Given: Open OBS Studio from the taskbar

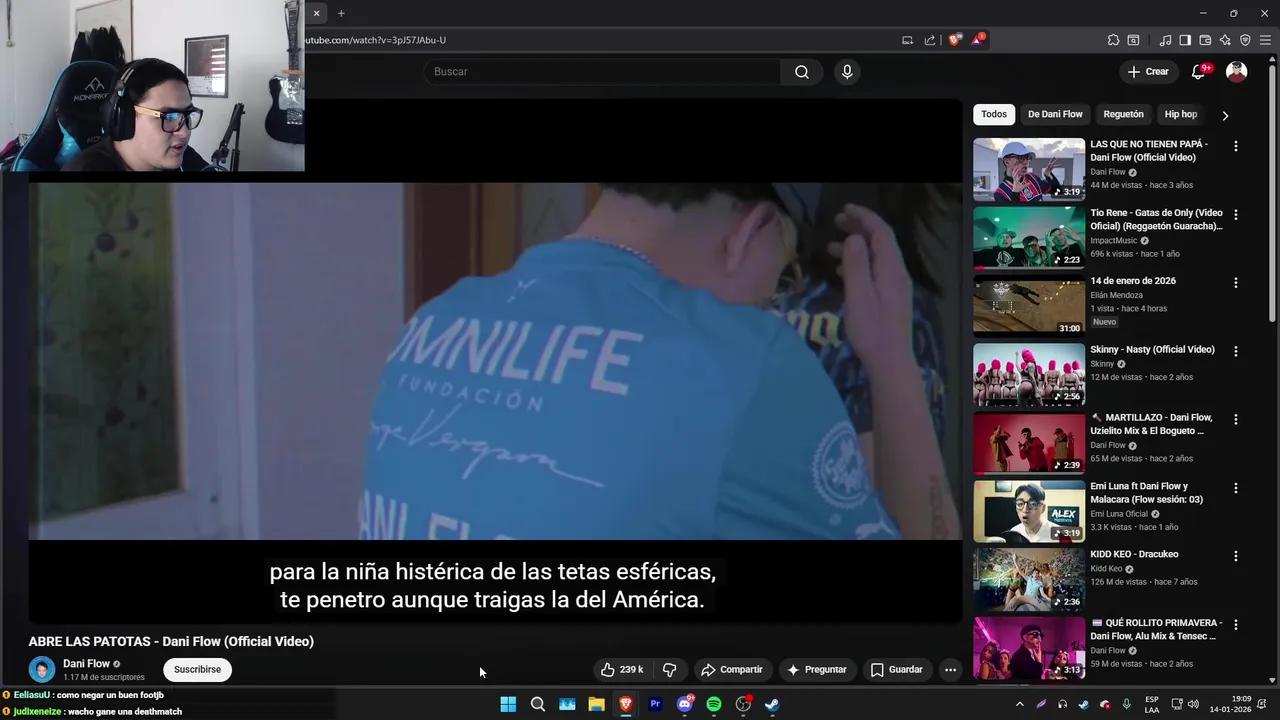Looking at the screenshot, I should (743, 704).
